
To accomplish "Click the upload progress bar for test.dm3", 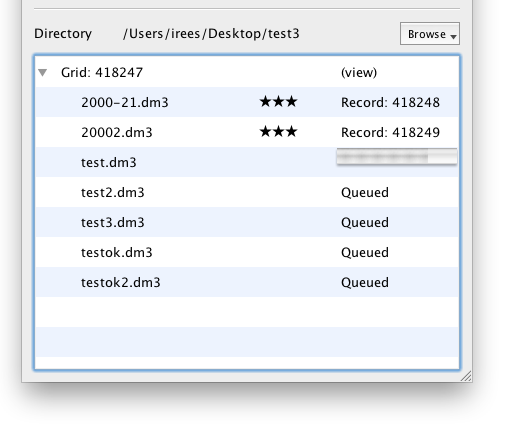I will click(397, 156).
